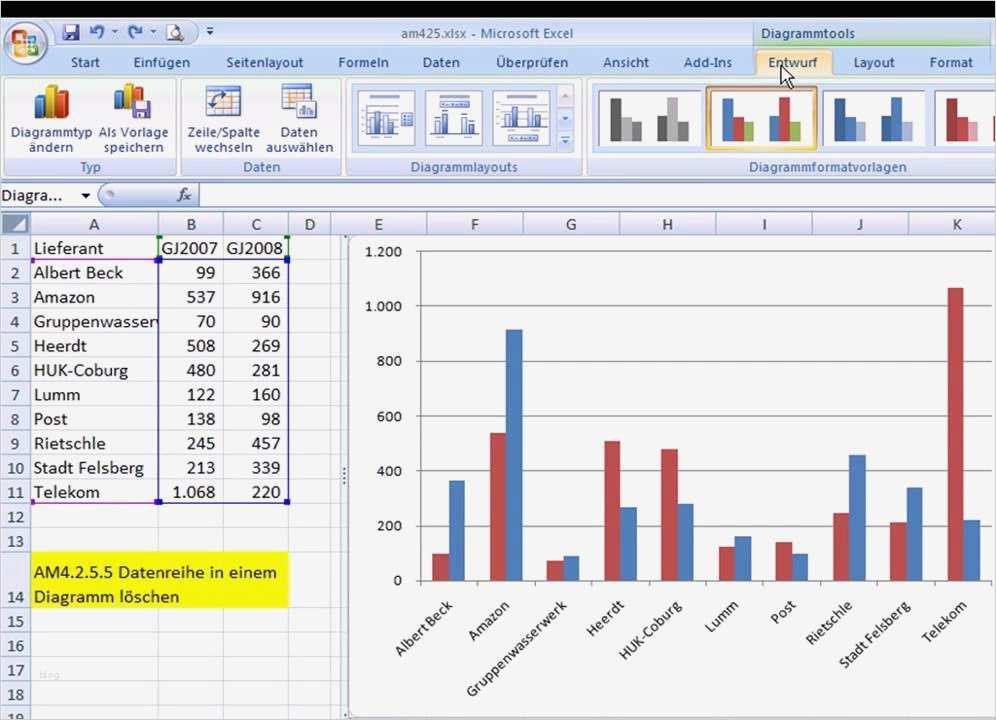The height and width of the screenshot is (720, 996).
Task: Save workbook via quick access disk icon
Action: (x=71, y=32)
